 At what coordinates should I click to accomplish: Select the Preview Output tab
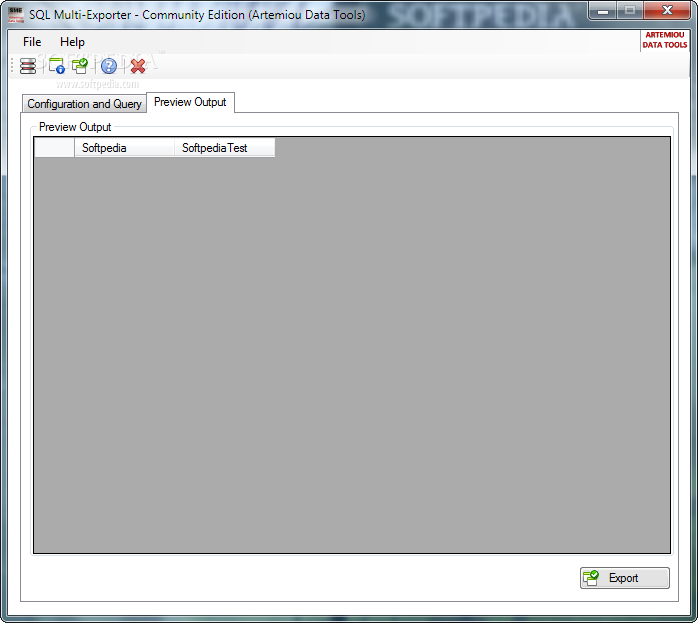pos(190,102)
